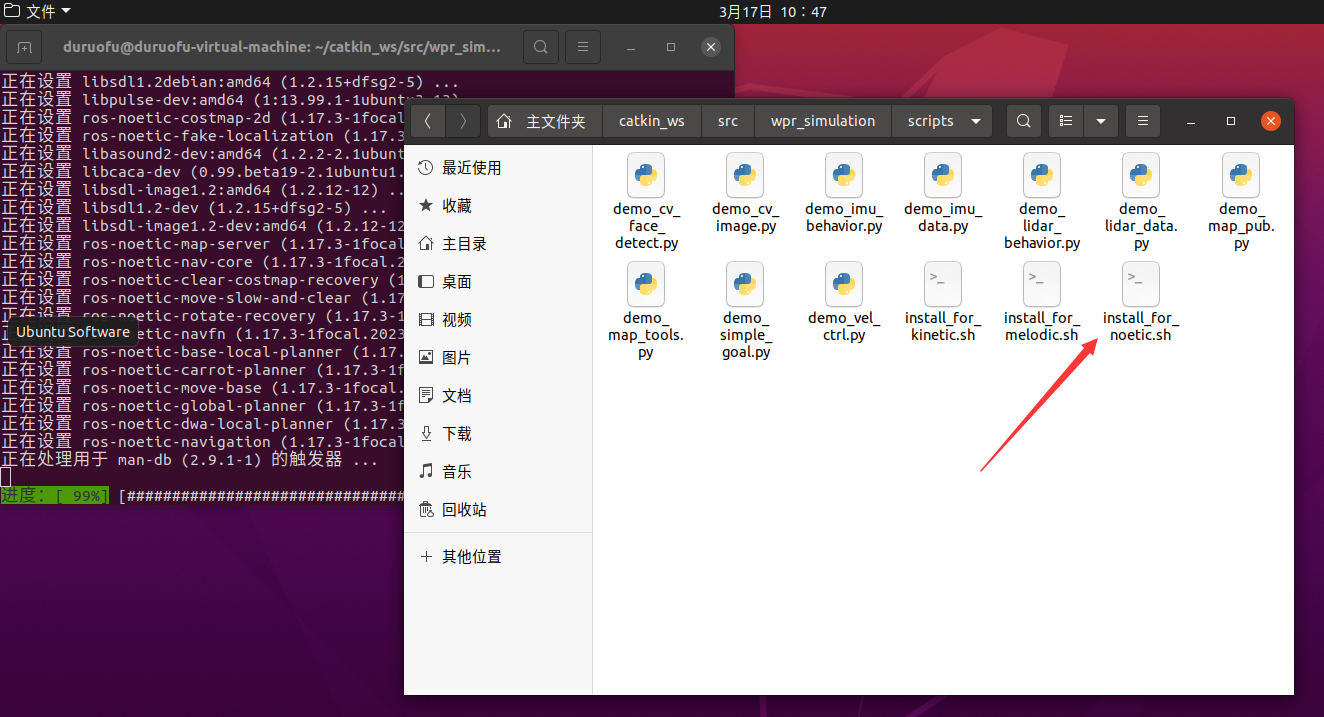This screenshot has width=1324, height=717.
Task: Click the terminal search icon
Action: [540, 47]
